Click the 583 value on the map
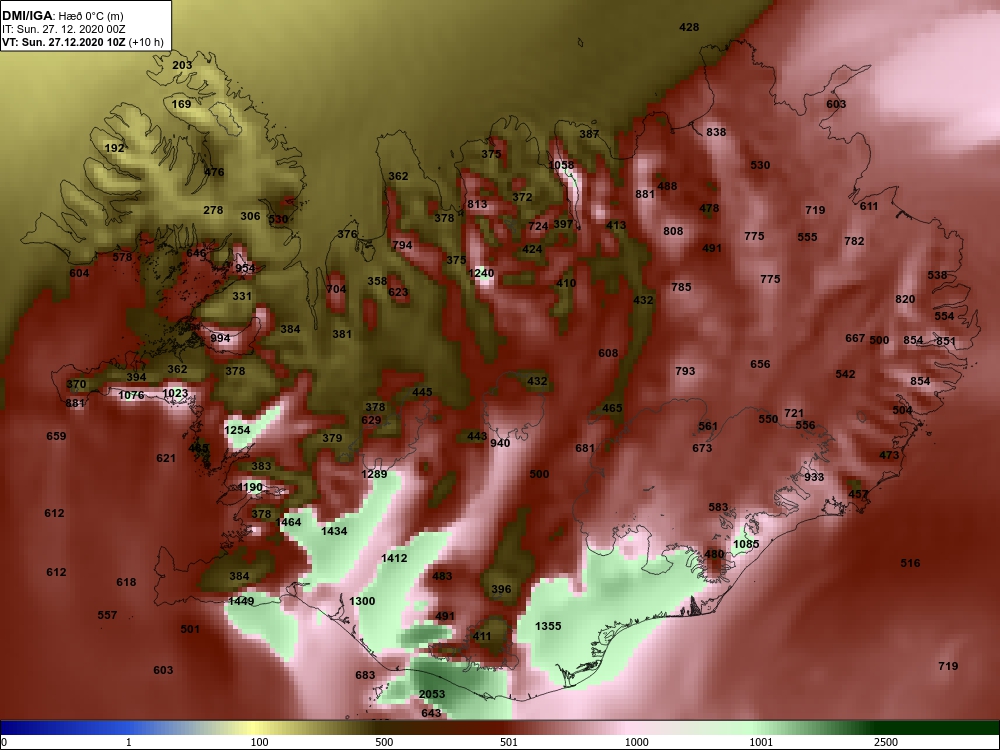 [x=718, y=508]
